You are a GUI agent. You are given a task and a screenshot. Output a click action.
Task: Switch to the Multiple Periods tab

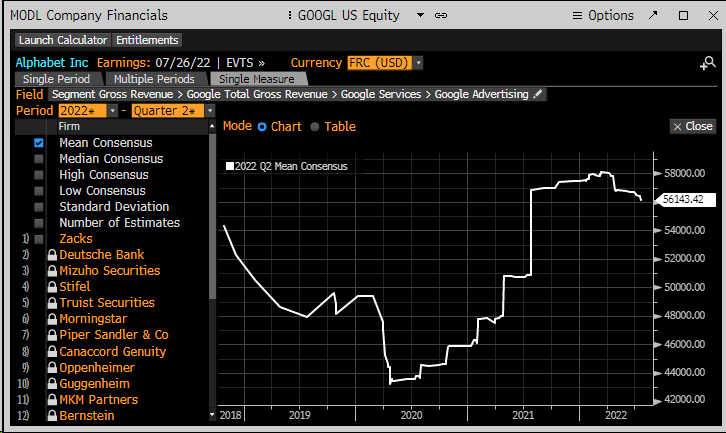tap(154, 79)
